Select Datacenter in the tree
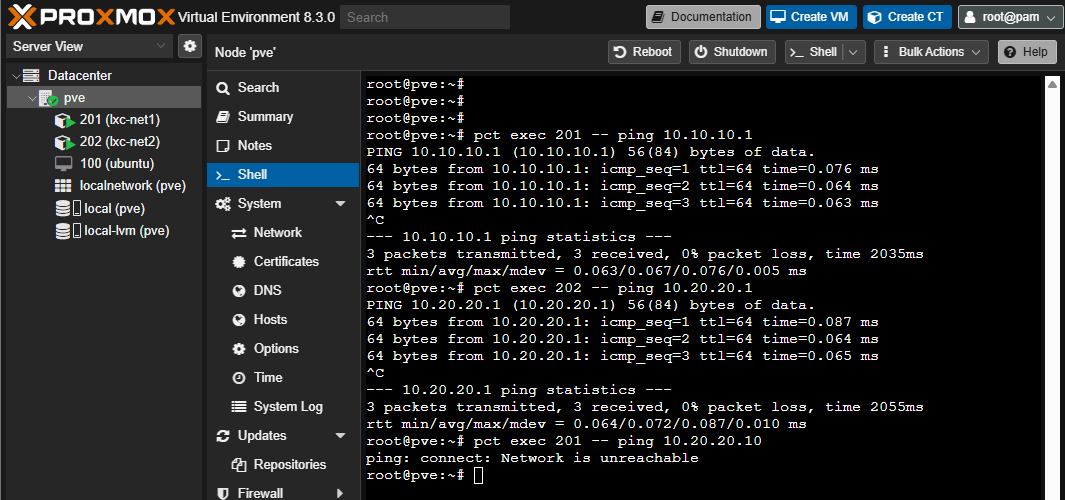1065x500 pixels. pos(79,76)
